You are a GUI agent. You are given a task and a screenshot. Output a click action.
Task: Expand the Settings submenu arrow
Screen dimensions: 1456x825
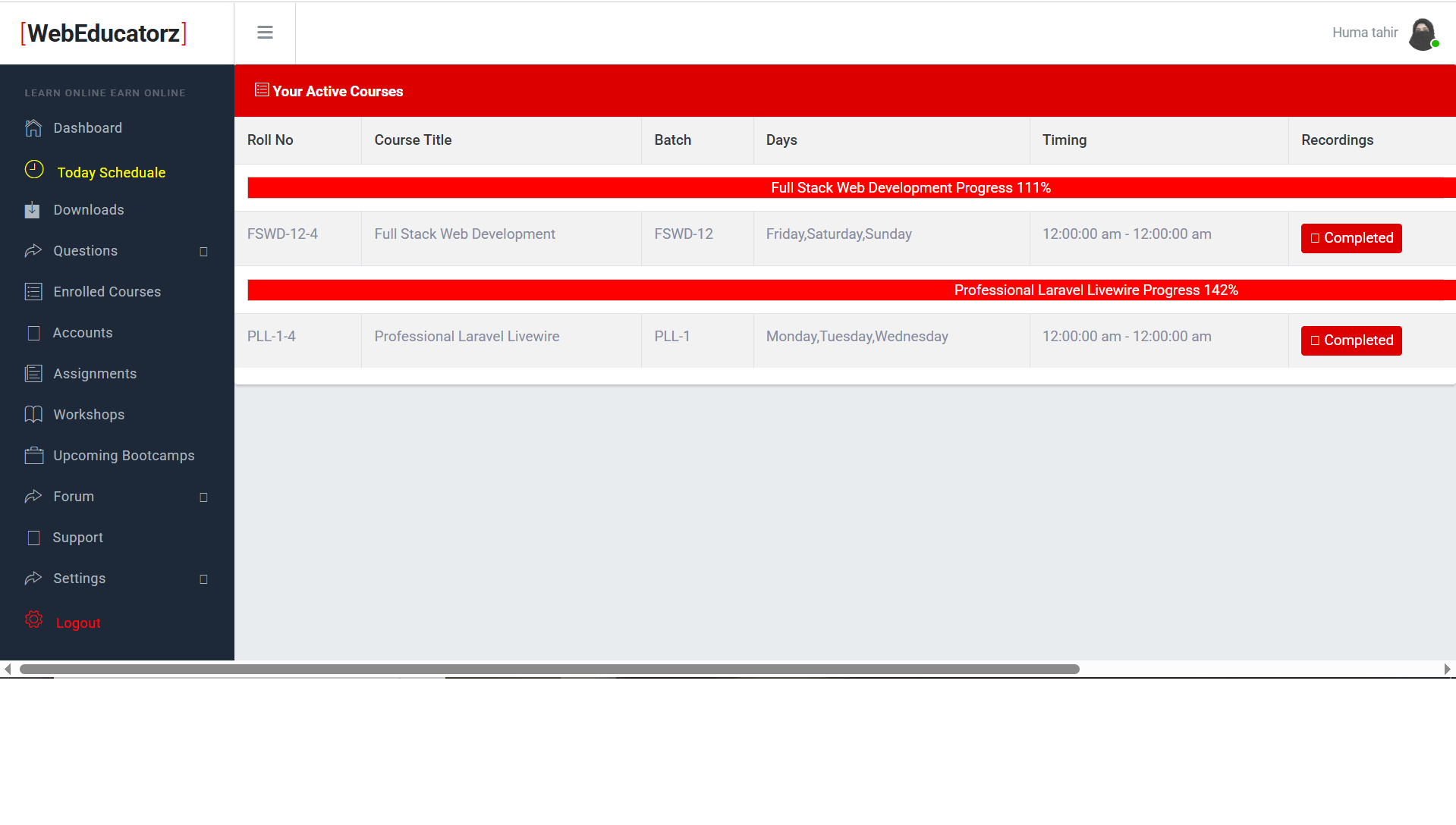(203, 579)
